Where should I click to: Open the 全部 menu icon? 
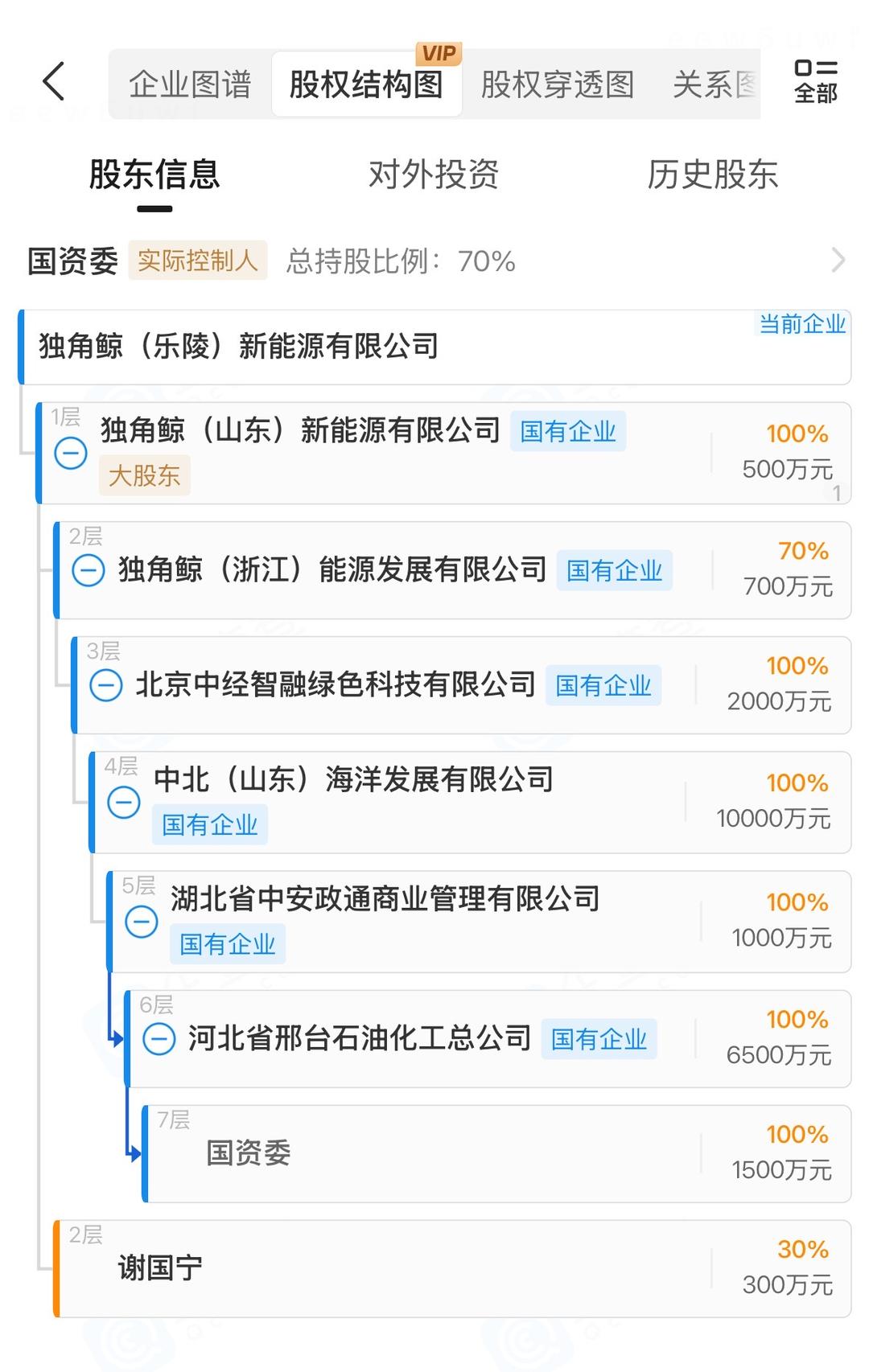(815, 81)
